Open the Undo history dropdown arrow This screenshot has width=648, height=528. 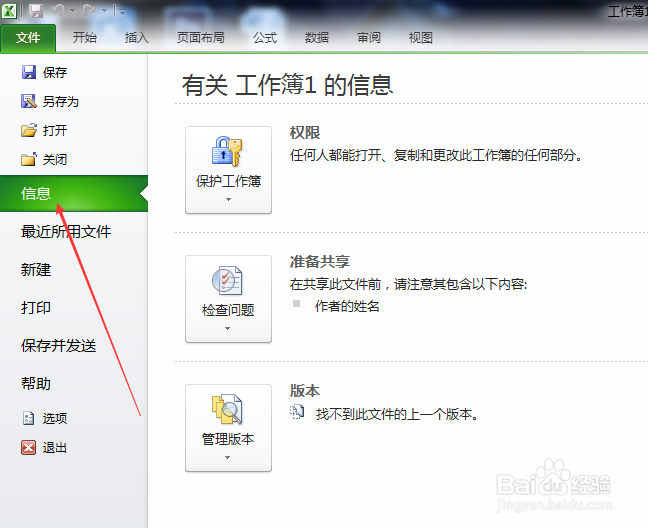coord(72,11)
